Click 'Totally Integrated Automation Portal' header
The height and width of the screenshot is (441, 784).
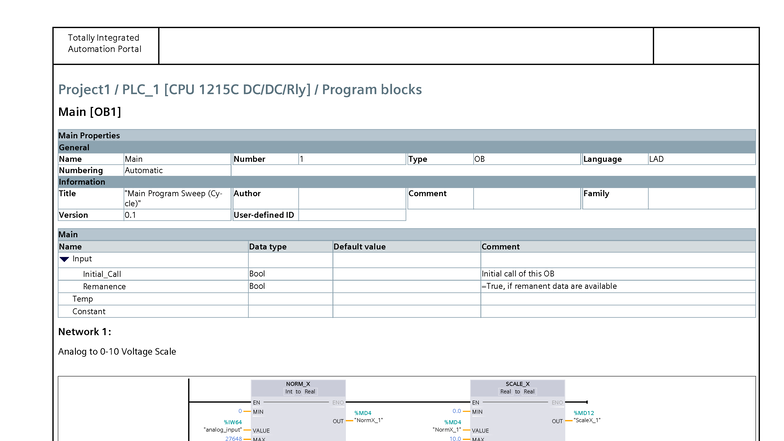point(104,44)
